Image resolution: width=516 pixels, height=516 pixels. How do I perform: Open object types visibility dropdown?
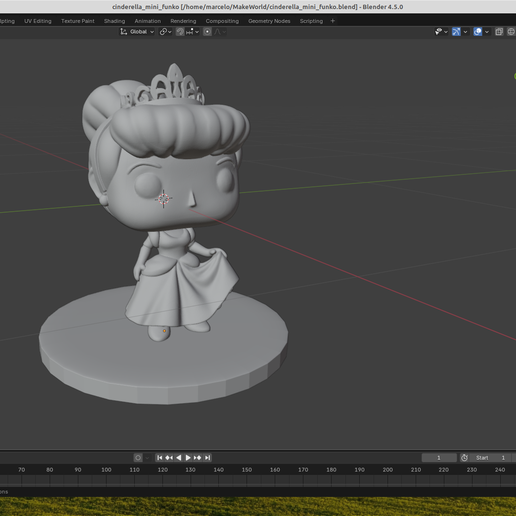coord(441,32)
